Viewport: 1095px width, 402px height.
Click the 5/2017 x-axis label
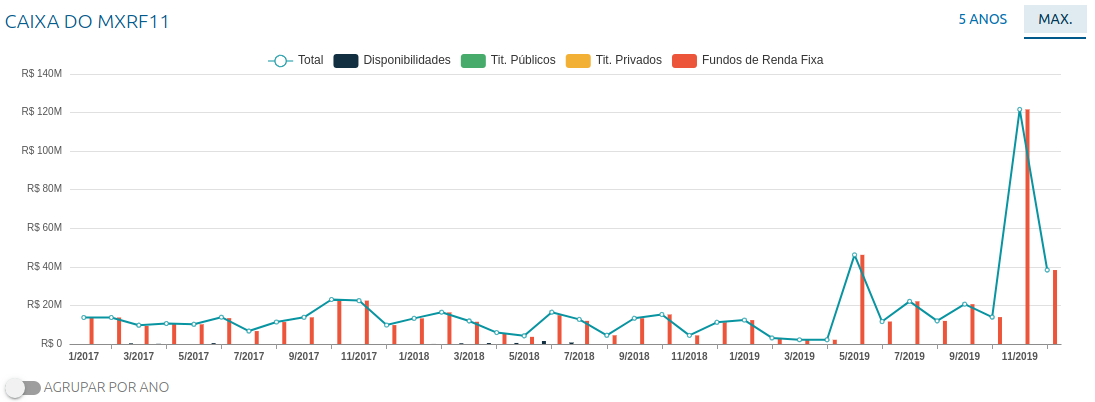point(194,356)
